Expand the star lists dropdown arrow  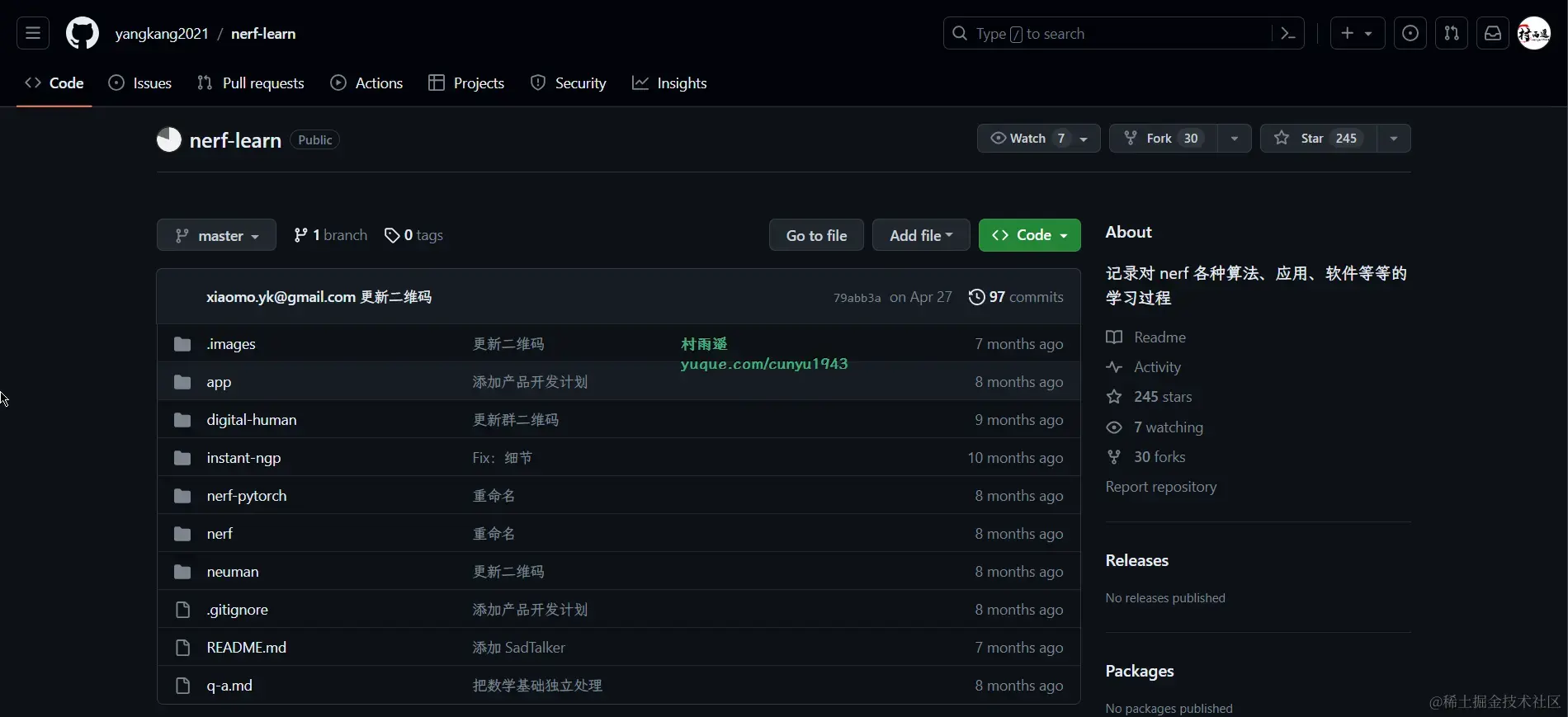[x=1394, y=139]
